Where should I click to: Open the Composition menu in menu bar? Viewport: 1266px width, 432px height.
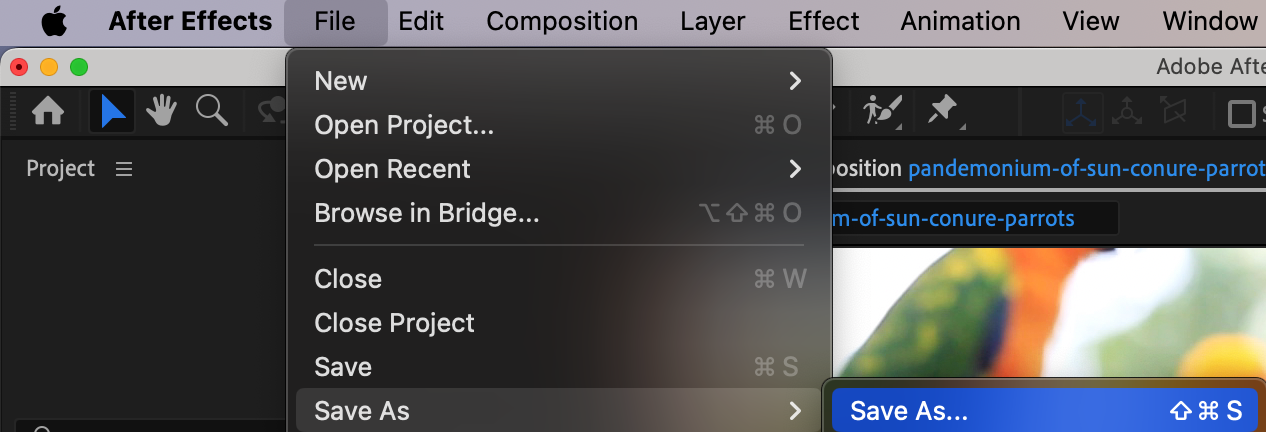click(x=562, y=21)
